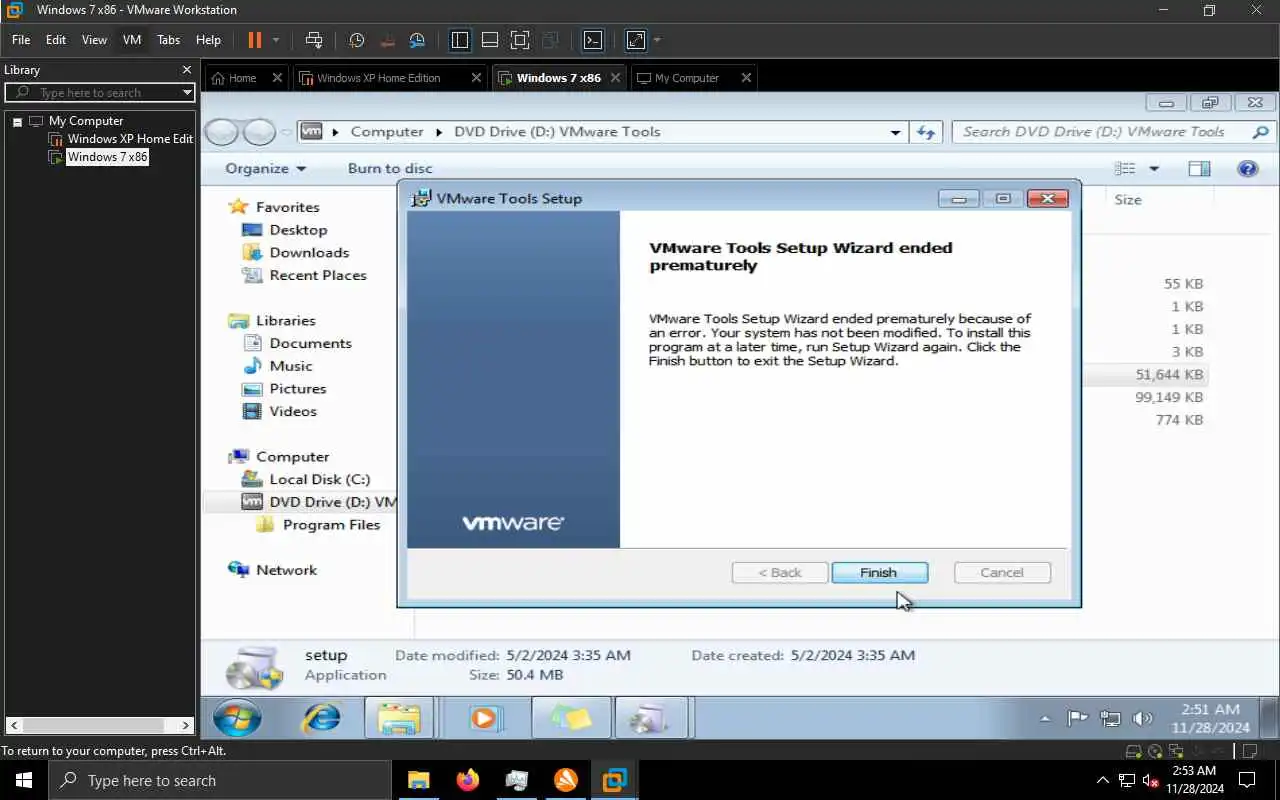
Task: Select Program Files folder in navigation pane
Action: pos(331,525)
